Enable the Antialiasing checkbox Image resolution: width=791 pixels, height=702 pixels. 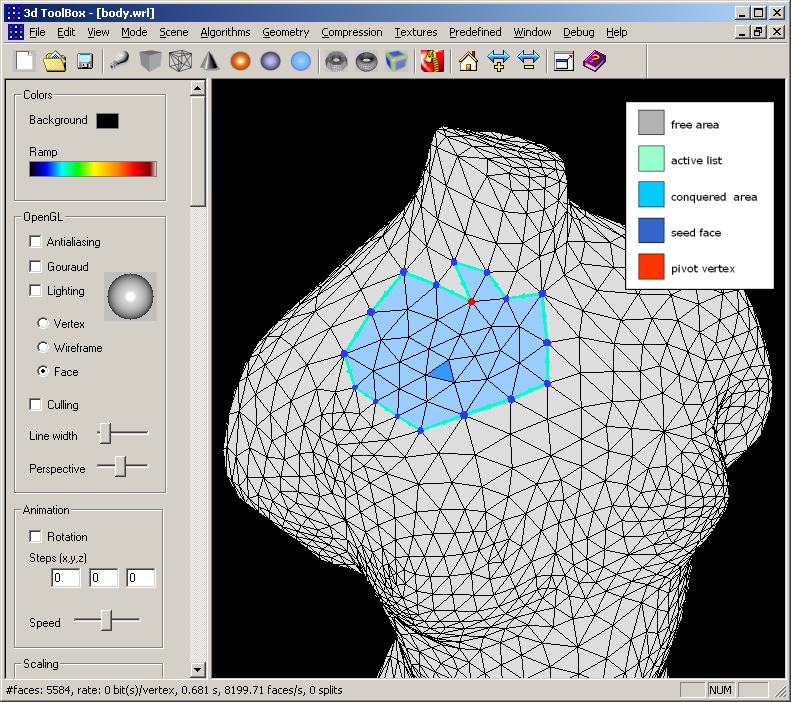click(36, 242)
